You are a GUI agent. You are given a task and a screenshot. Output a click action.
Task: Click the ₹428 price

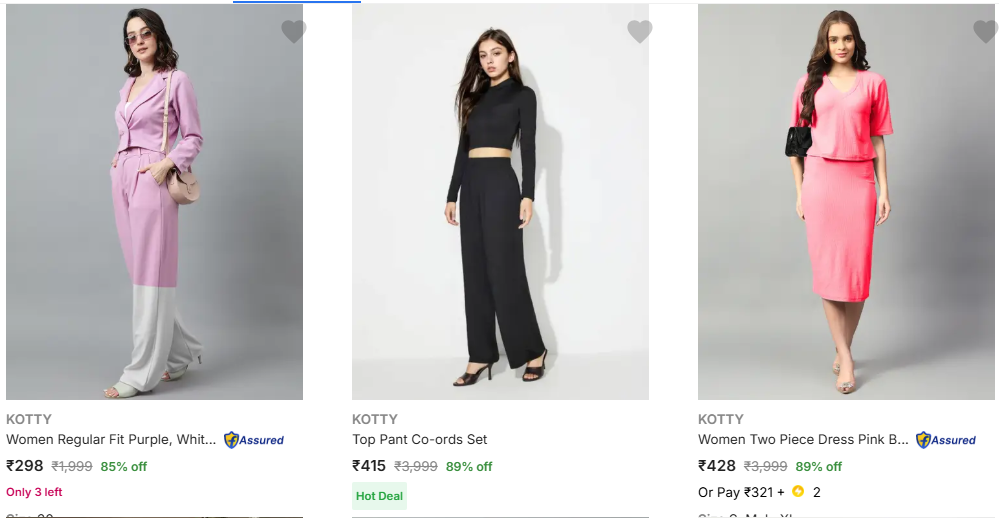[x=716, y=466]
